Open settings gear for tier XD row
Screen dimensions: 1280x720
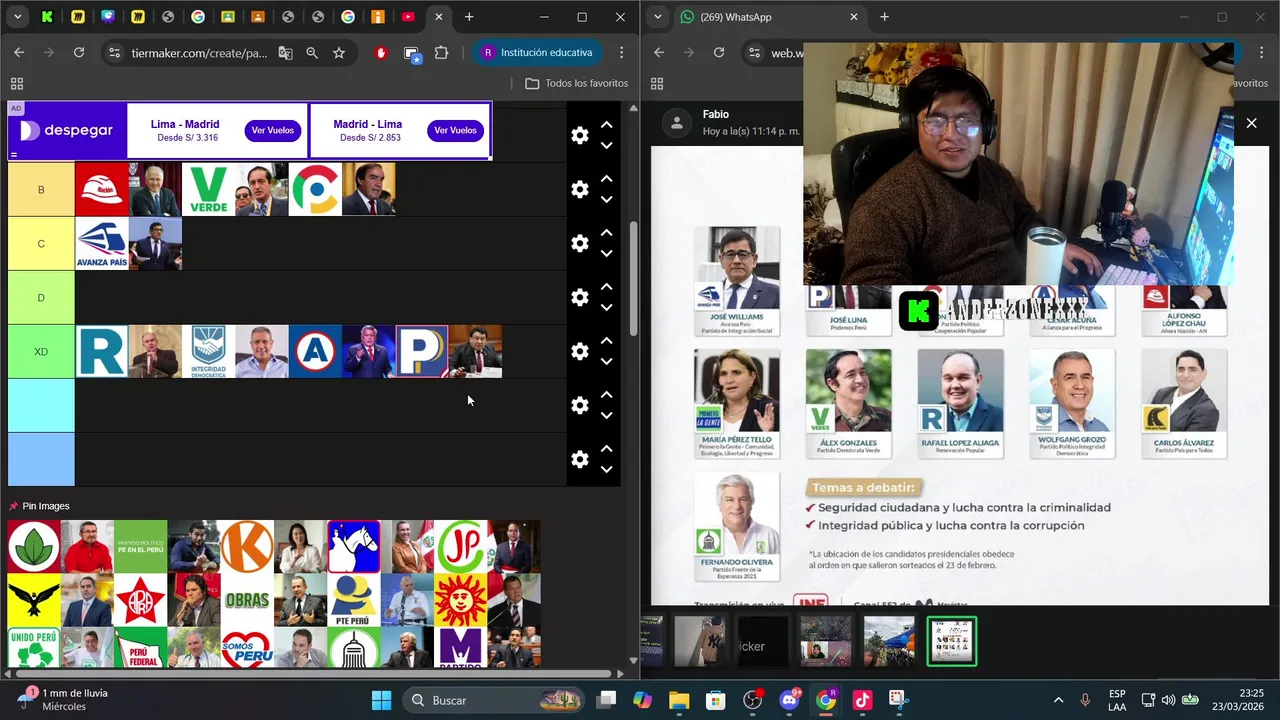click(x=580, y=351)
